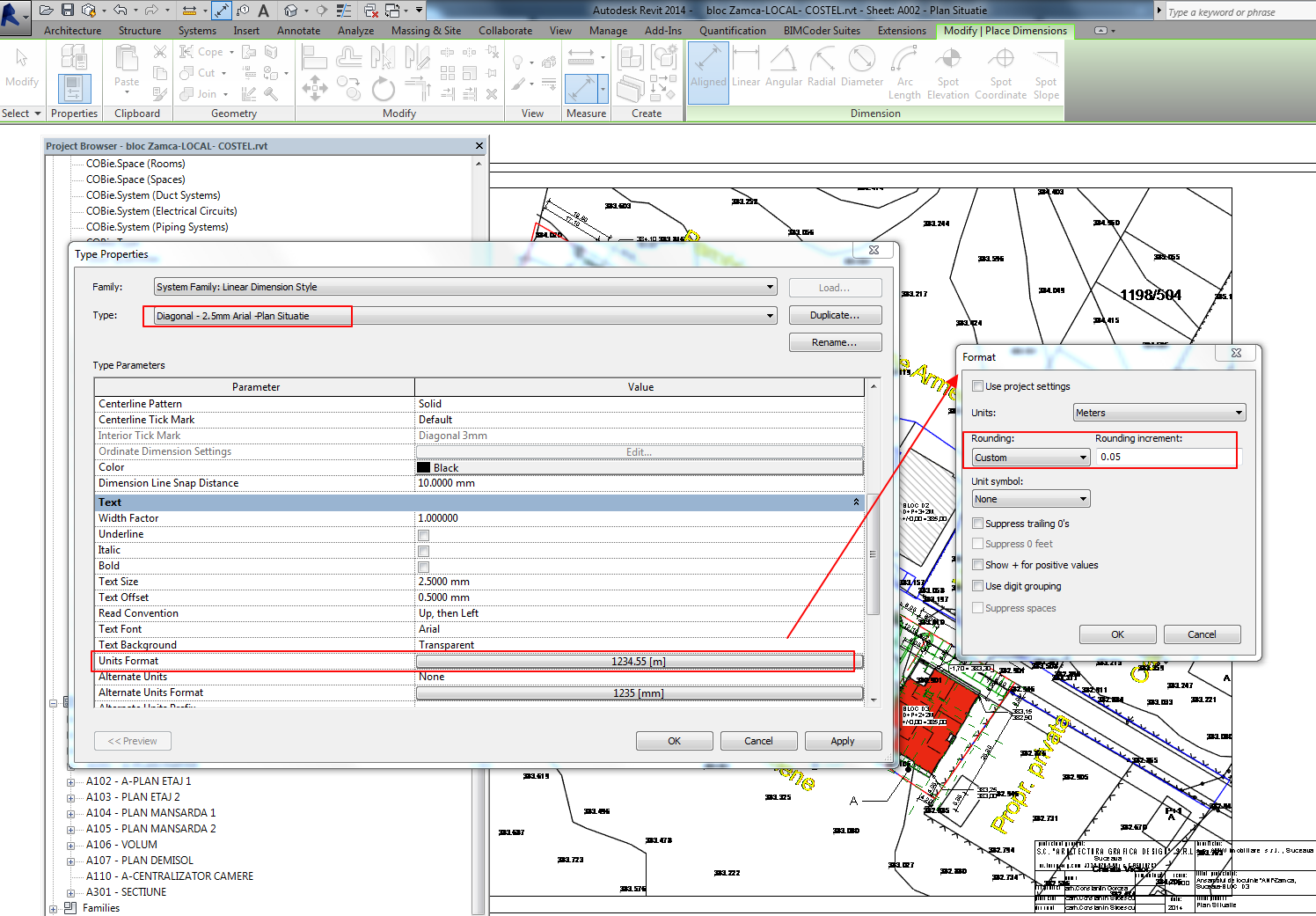Screen dimensions: 1316x916
Task: Enable Use digit grouping checkbox
Action: [x=977, y=586]
